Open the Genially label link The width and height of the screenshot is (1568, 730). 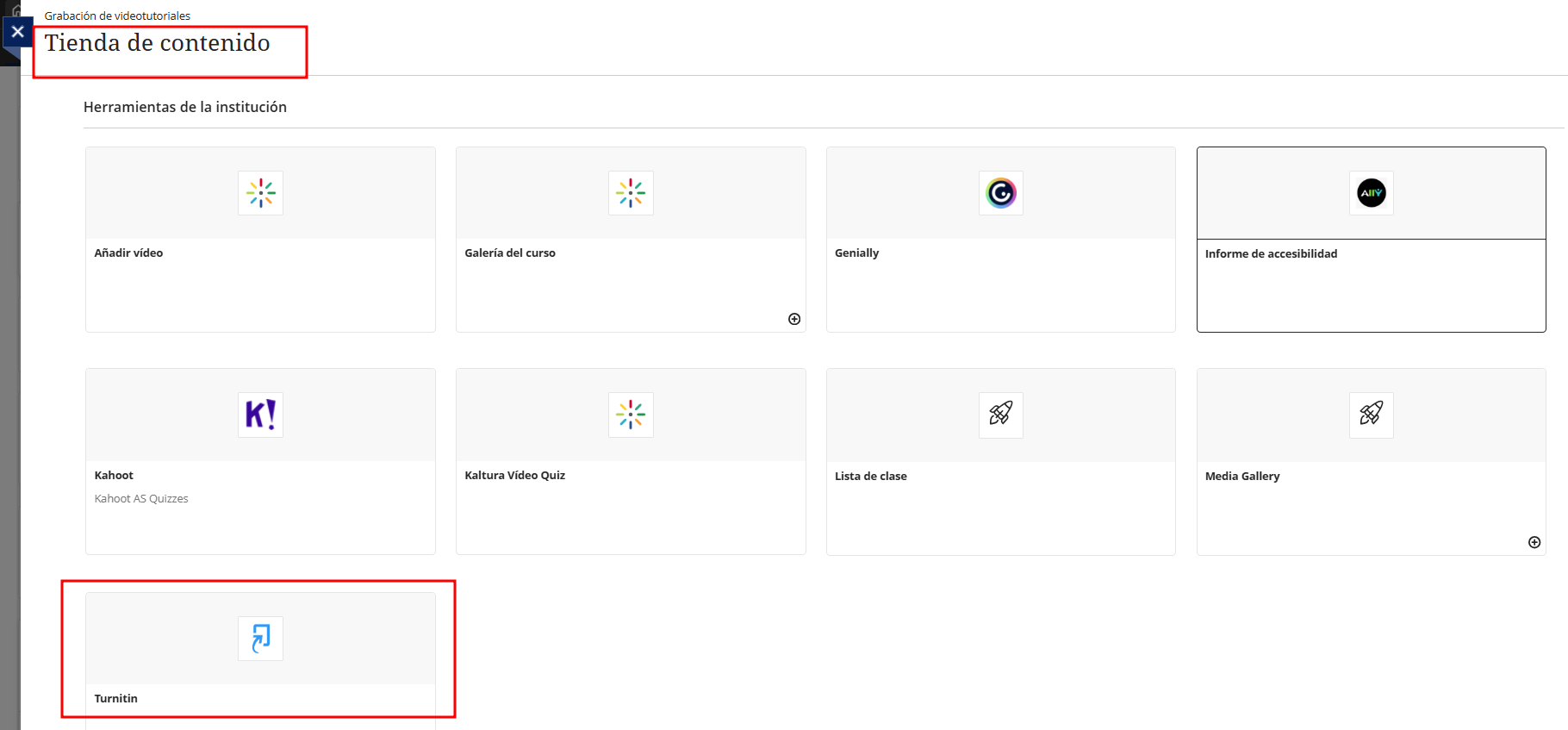point(856,253)
